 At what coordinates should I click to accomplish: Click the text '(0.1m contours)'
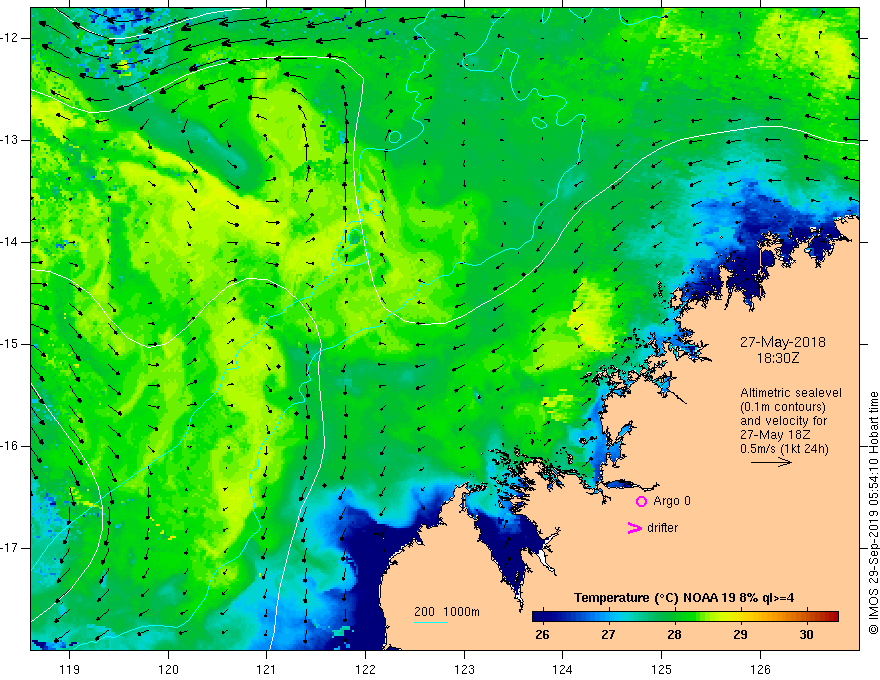(x=783, y=407)
